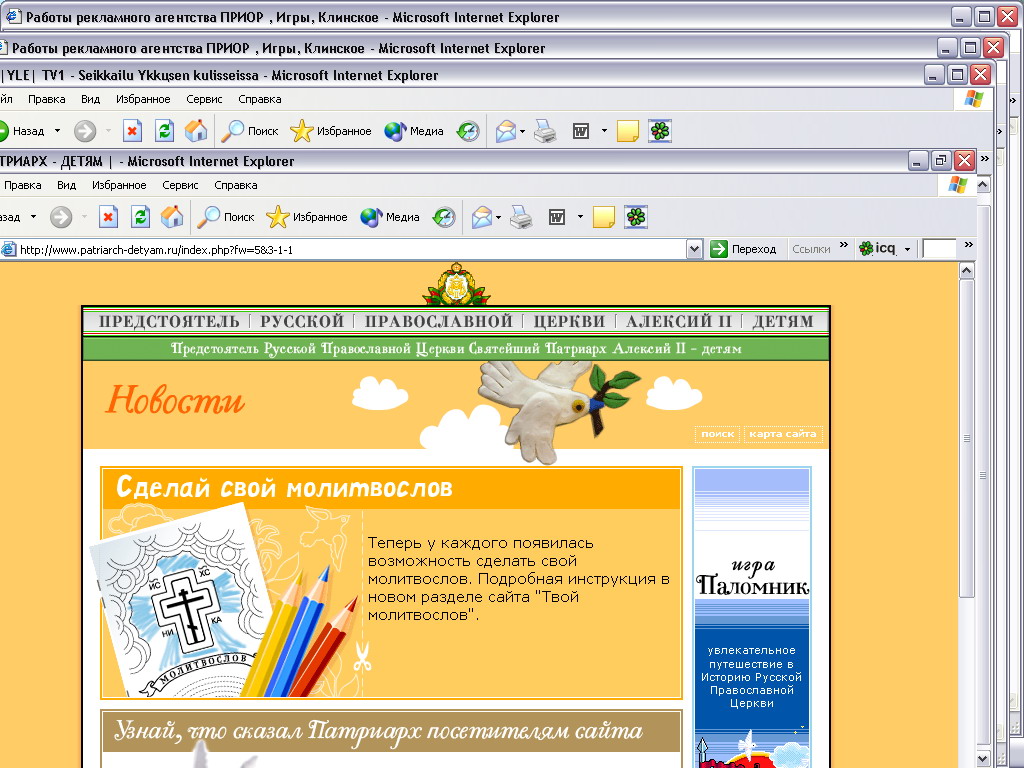Click поиск link on web page
The width and height of the screenshot is (1024, 768).
717,434
